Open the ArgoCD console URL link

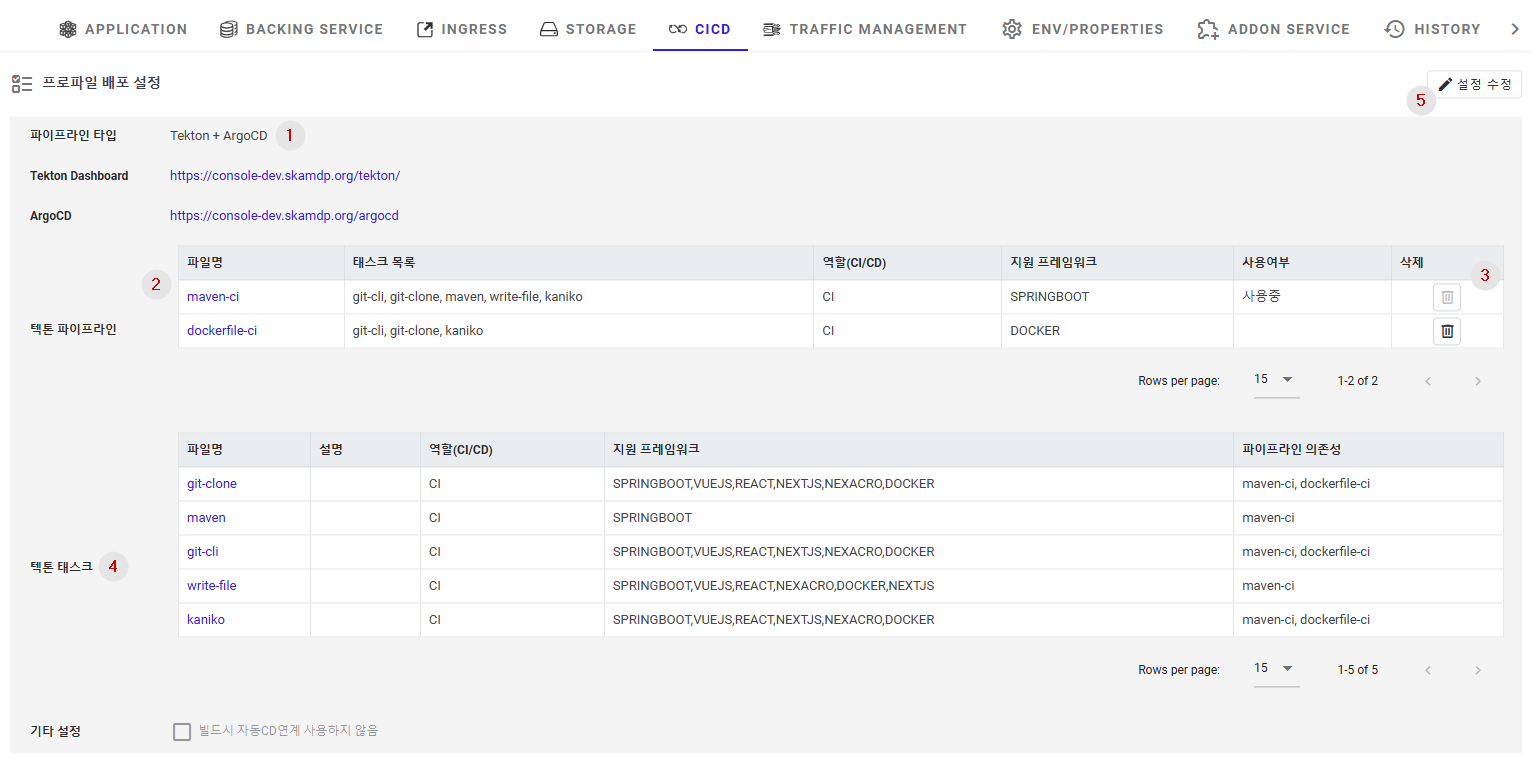[284, 215]
